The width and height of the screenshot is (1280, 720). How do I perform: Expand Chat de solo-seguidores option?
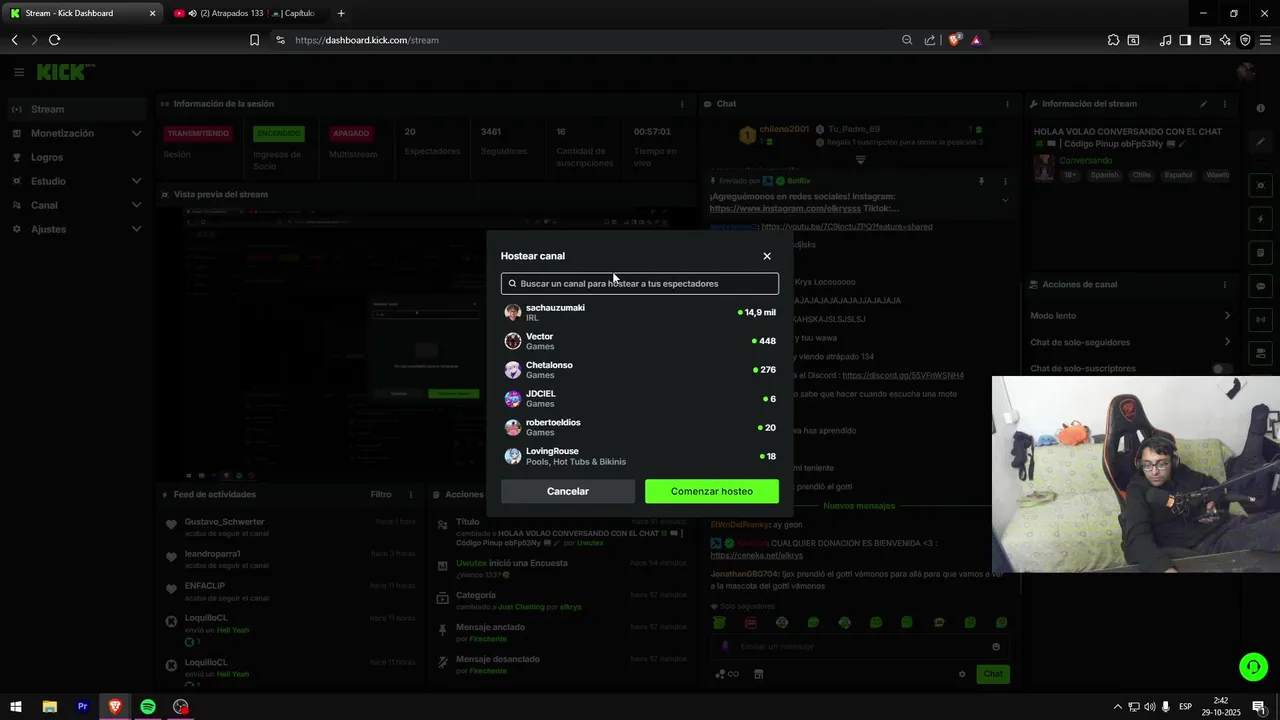(x=1130, y=342)
